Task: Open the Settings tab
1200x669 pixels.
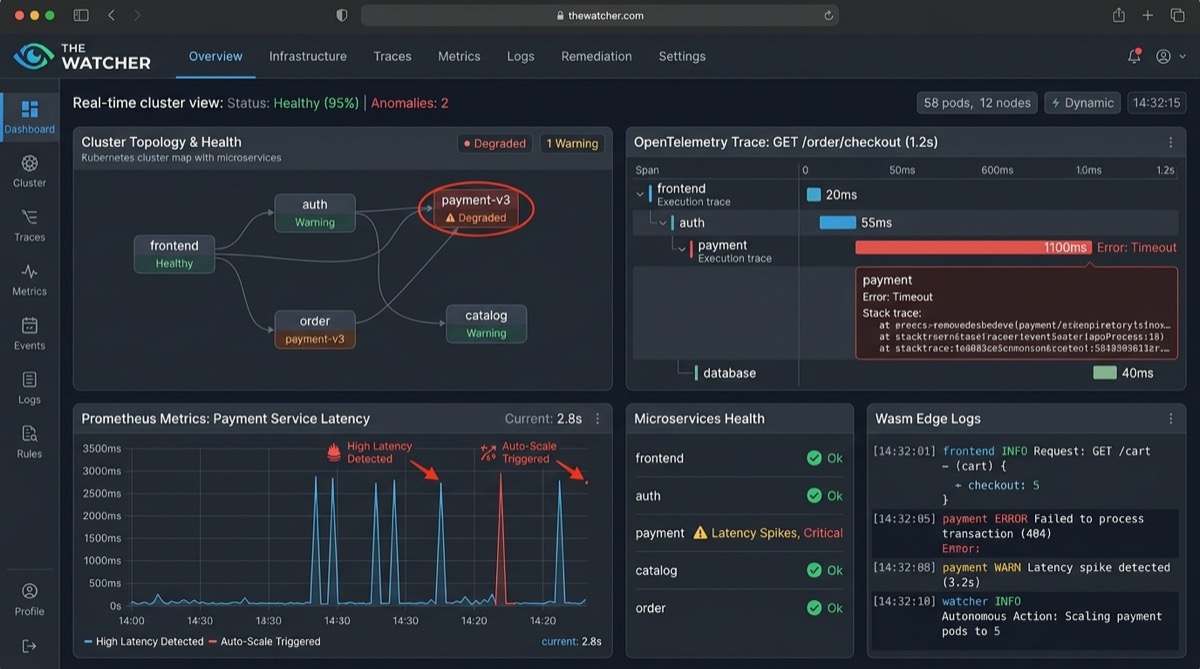Action: pos(682,56)
